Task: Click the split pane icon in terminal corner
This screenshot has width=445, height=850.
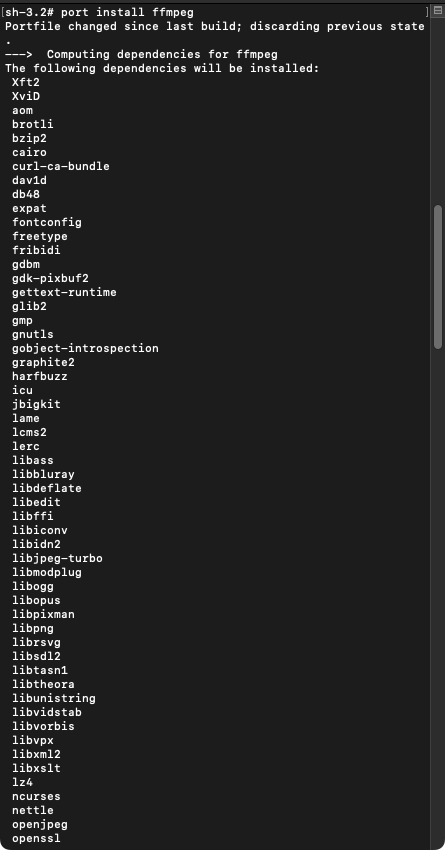Action: point(438,11)
